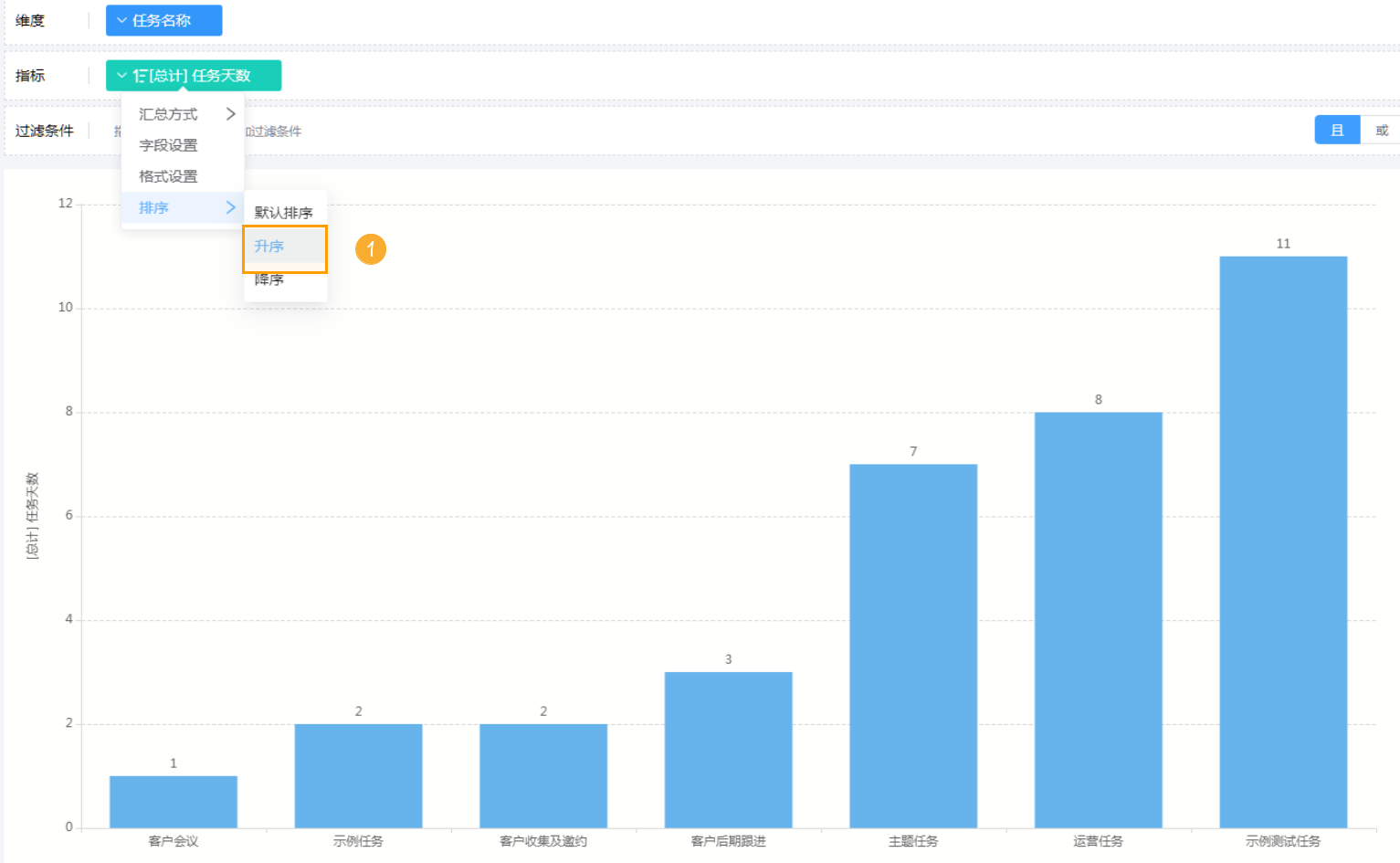Select 升序 to sort ascending
This screenshot has width=1400, height=863.
pos(270,247)
